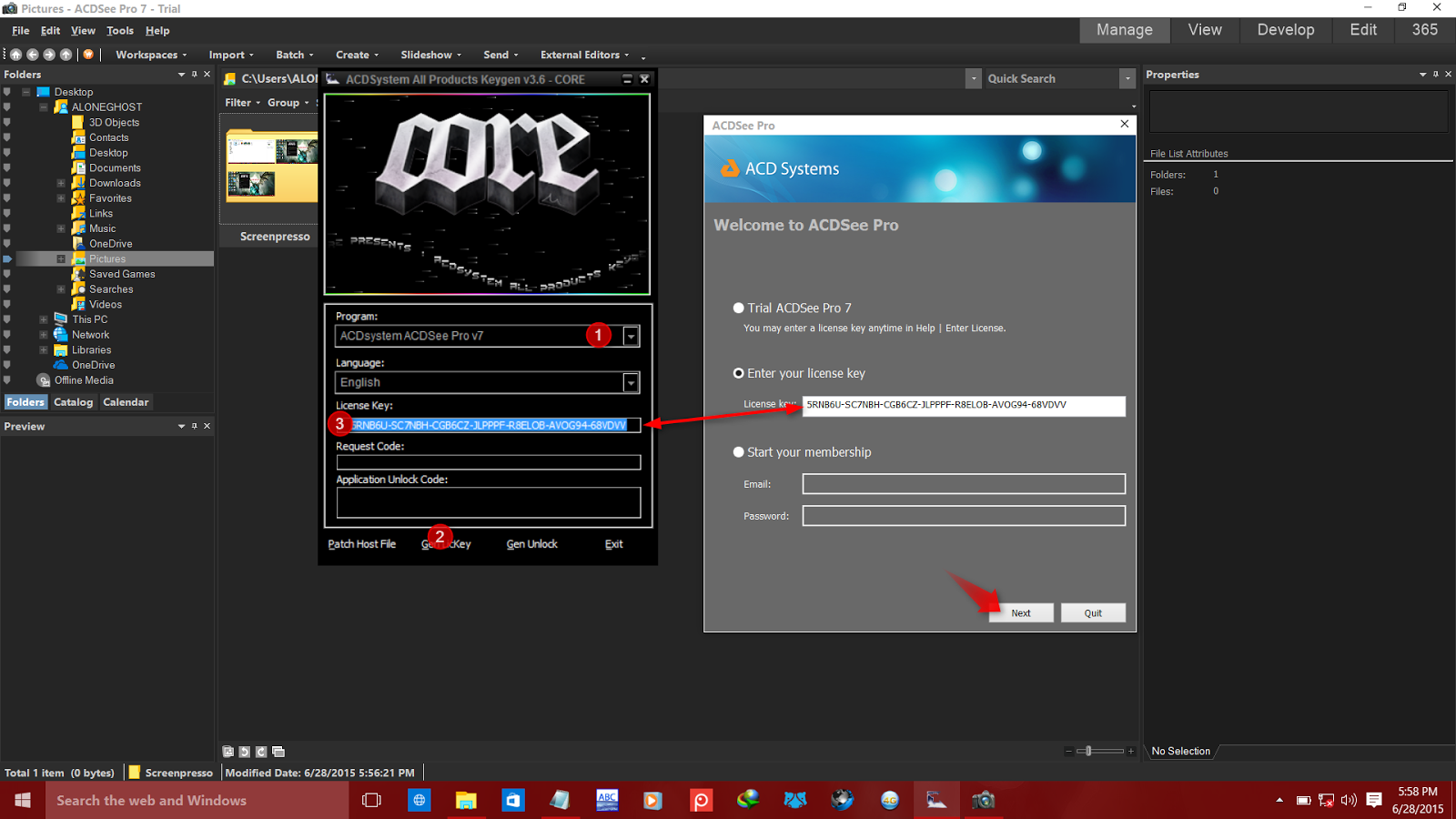Image resolution: width=1456 pixels, height=819 pixels.
Task: Open the Batch dropdown menu
Action: coord(295,55)
